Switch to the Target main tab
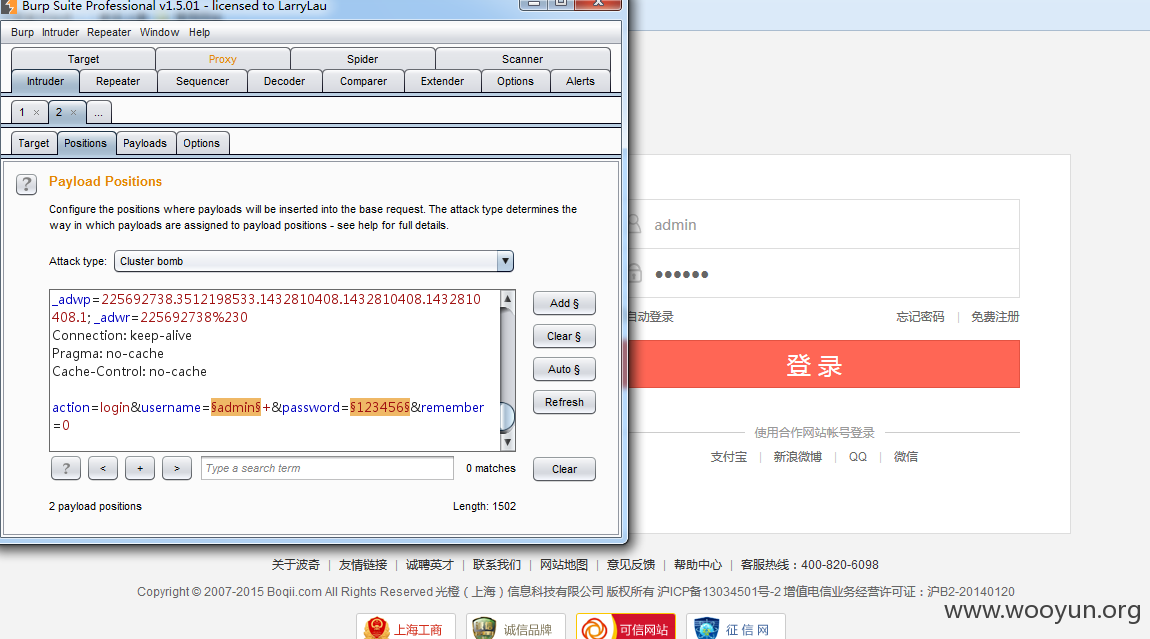This screenshot has width=1150, height=639. coord(84,59)
